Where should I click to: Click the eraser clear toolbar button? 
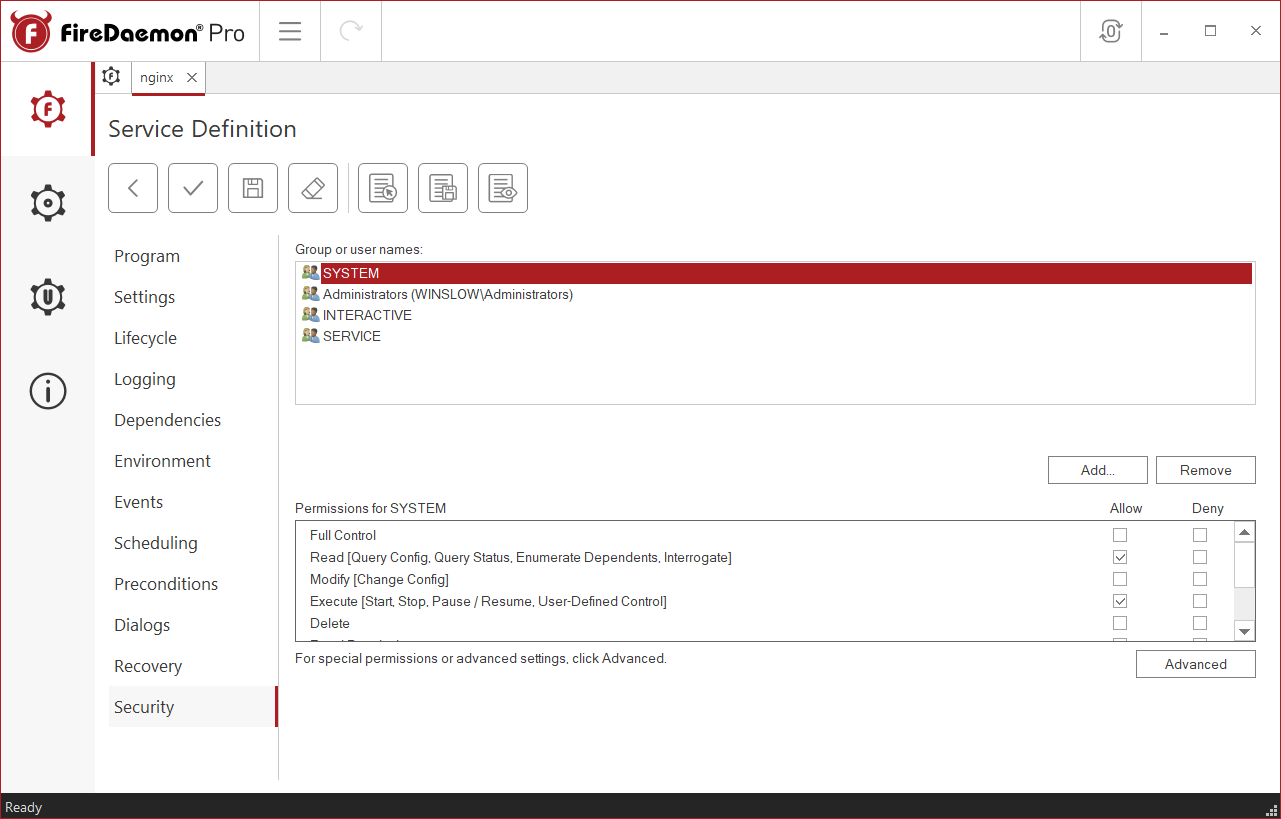[313, 188]
